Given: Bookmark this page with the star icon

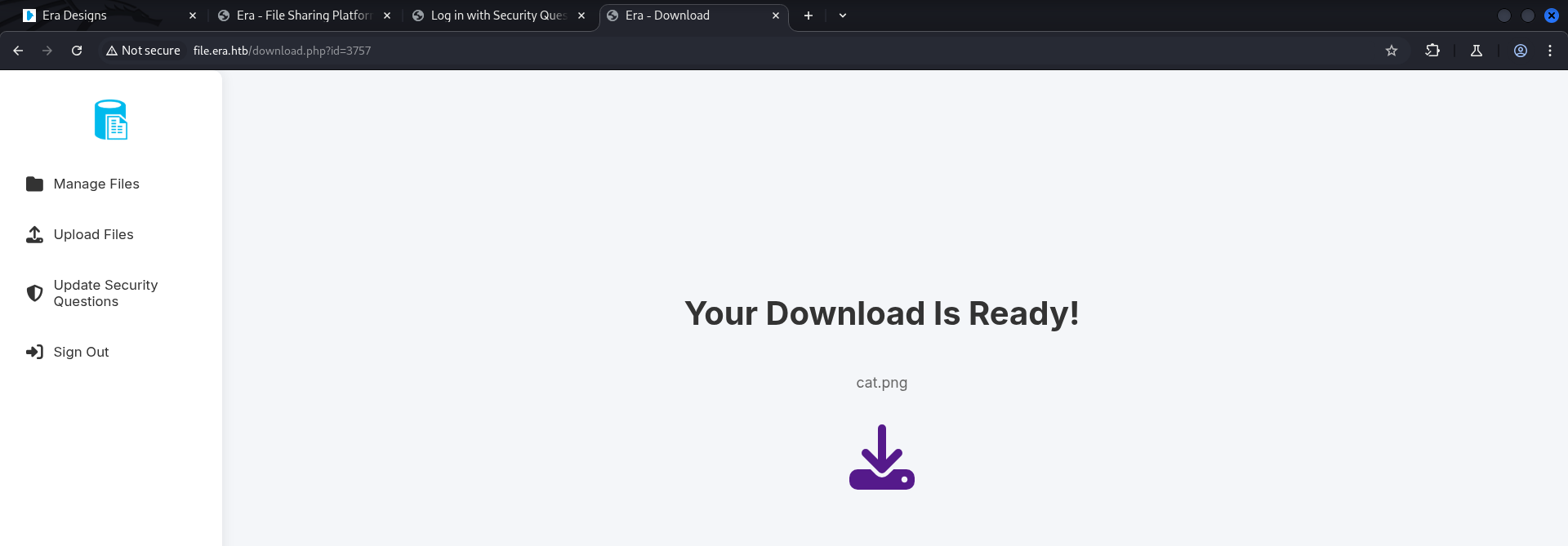Looking at the screenshot, I should point(1392,51).
